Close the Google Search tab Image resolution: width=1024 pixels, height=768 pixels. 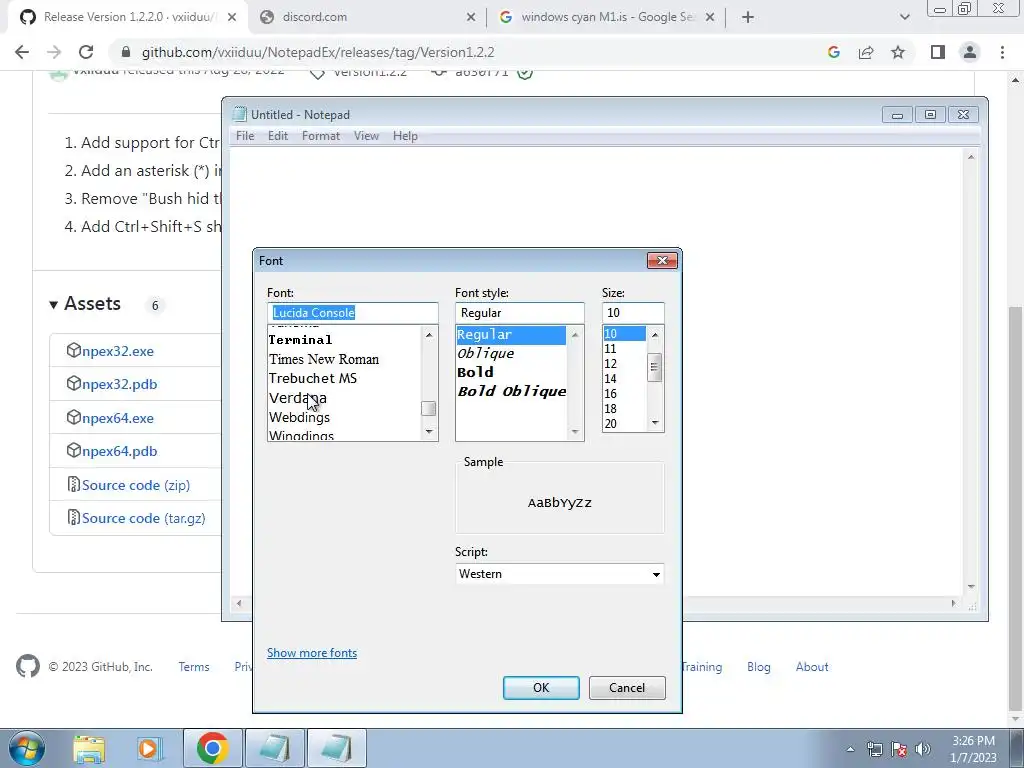pyautogui.click(x=711, y=18)
